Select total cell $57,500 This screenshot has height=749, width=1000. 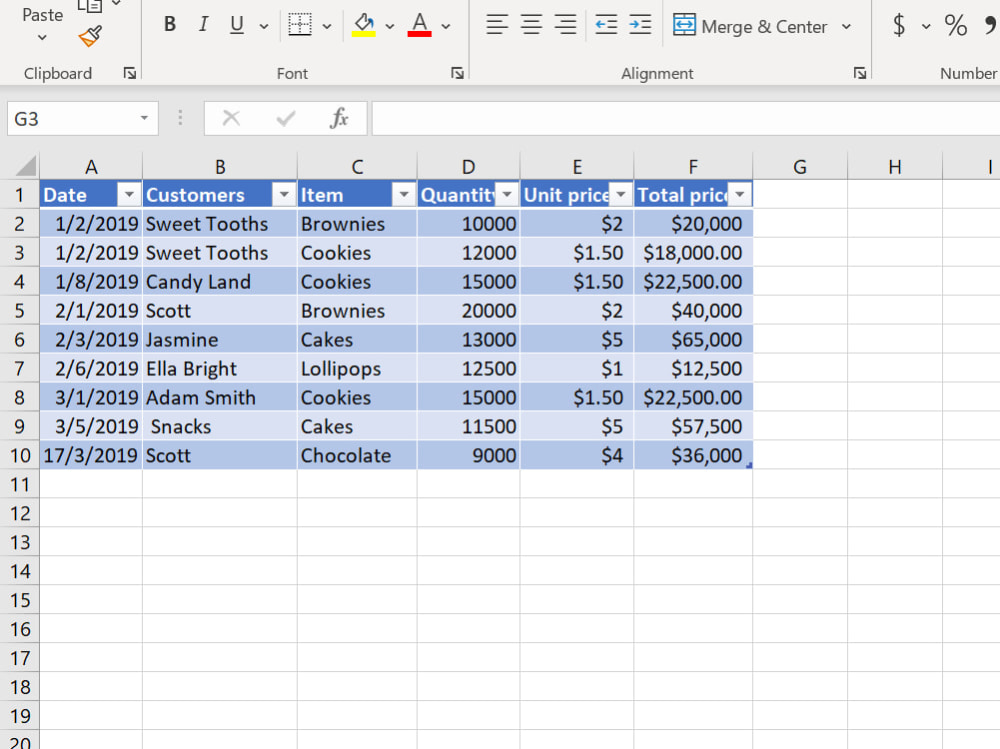point(693,427)
